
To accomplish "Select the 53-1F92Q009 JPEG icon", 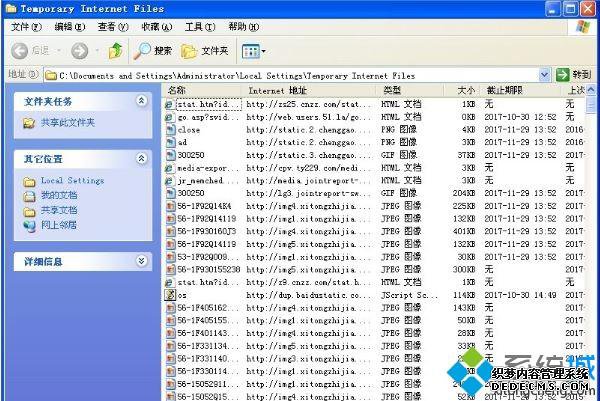I will pos(170,257).
